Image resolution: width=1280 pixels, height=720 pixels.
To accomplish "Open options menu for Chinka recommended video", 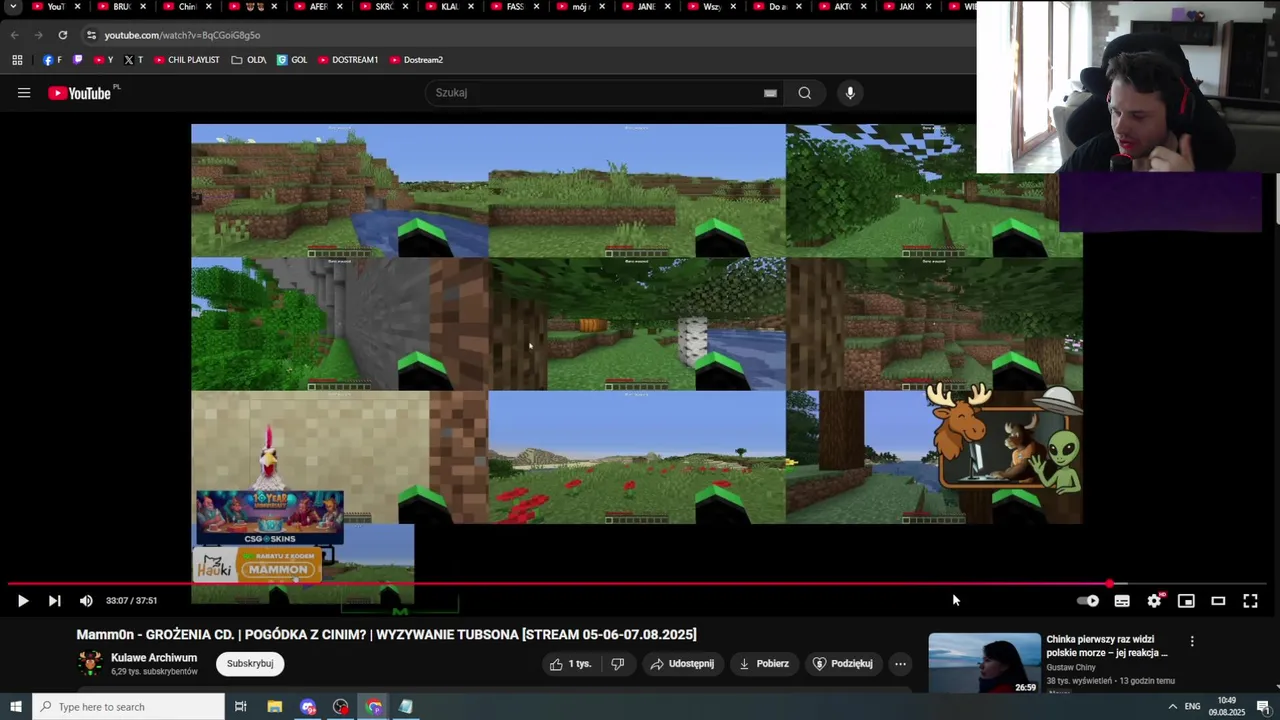I will pos(1192,642).
